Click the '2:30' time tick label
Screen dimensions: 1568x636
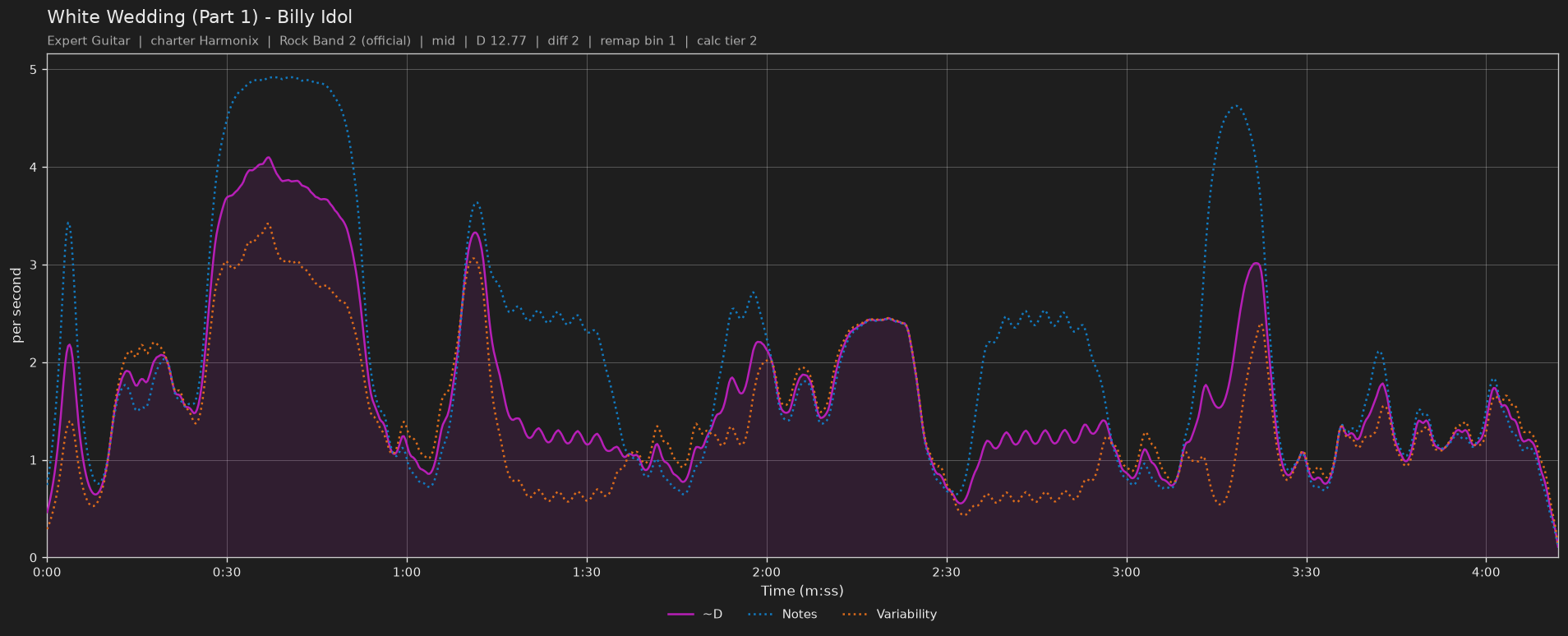pyautogui.click(x=947, y=572)
